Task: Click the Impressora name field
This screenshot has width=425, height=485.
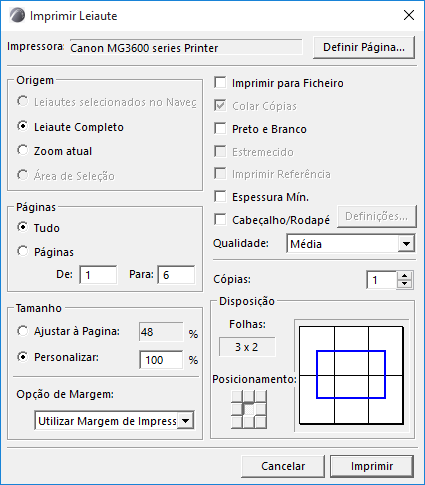Action: coord(186,48)
